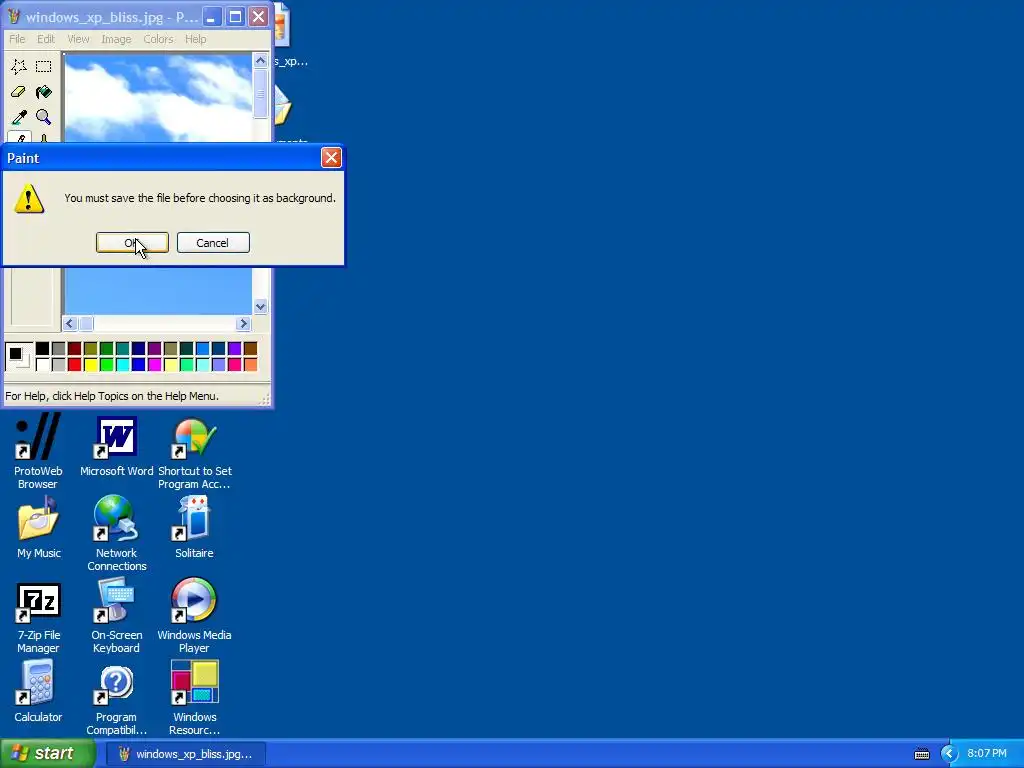Pick the bright yellow color swatch
The width and height of the screenshot is (1024, 768).
pos(91,364)
